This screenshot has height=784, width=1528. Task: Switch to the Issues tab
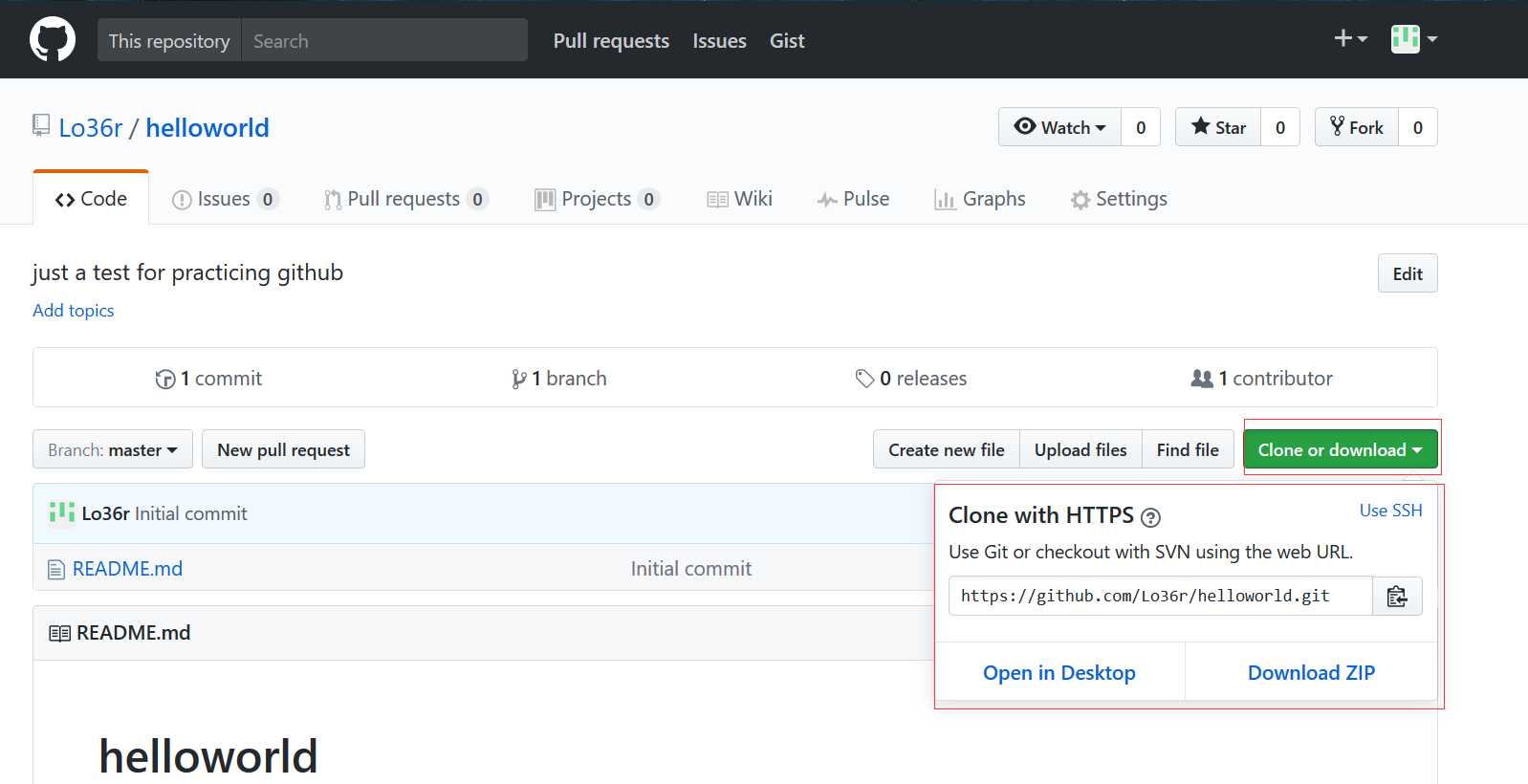click(x=225, y=199)
